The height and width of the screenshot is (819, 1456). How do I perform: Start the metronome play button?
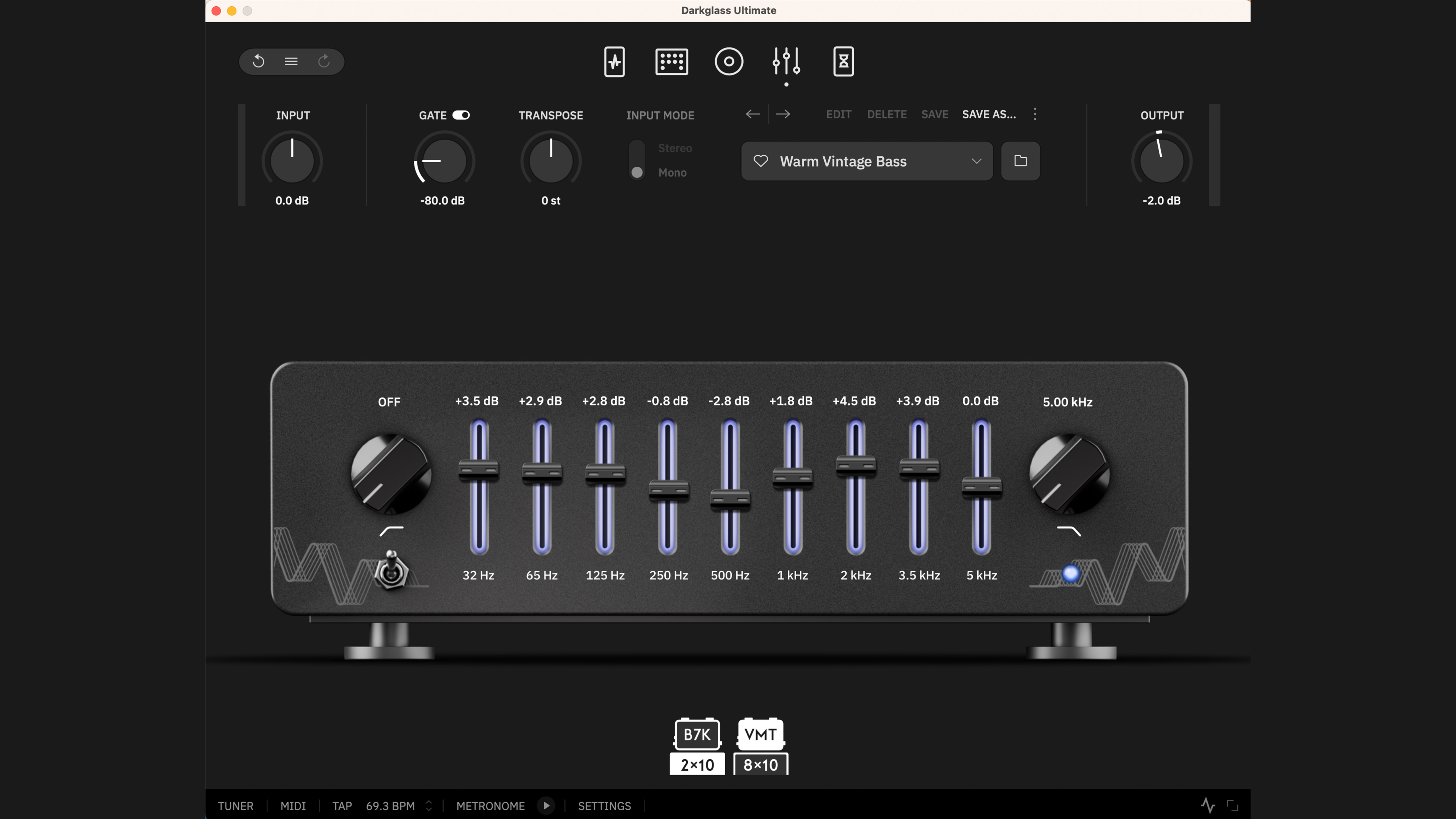tap(546, 805)
